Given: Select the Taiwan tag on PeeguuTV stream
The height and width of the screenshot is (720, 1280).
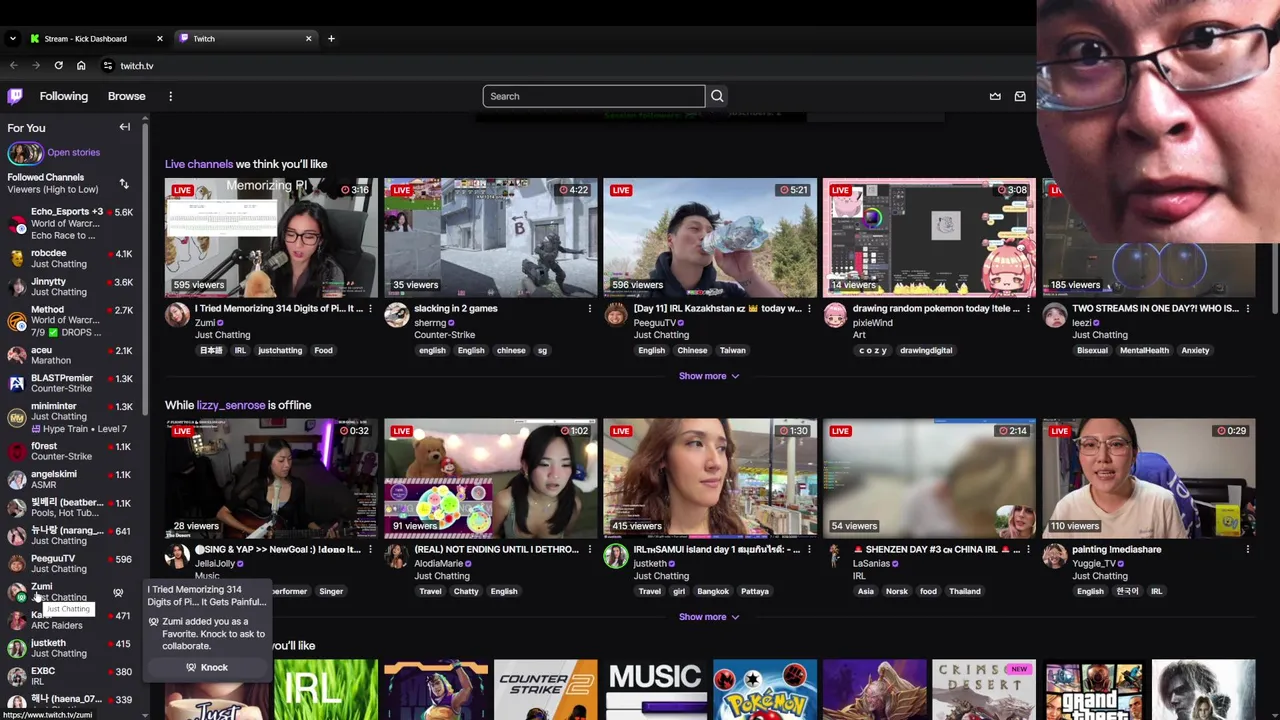Looking at the screenshot, I should [x=732, y=351].
